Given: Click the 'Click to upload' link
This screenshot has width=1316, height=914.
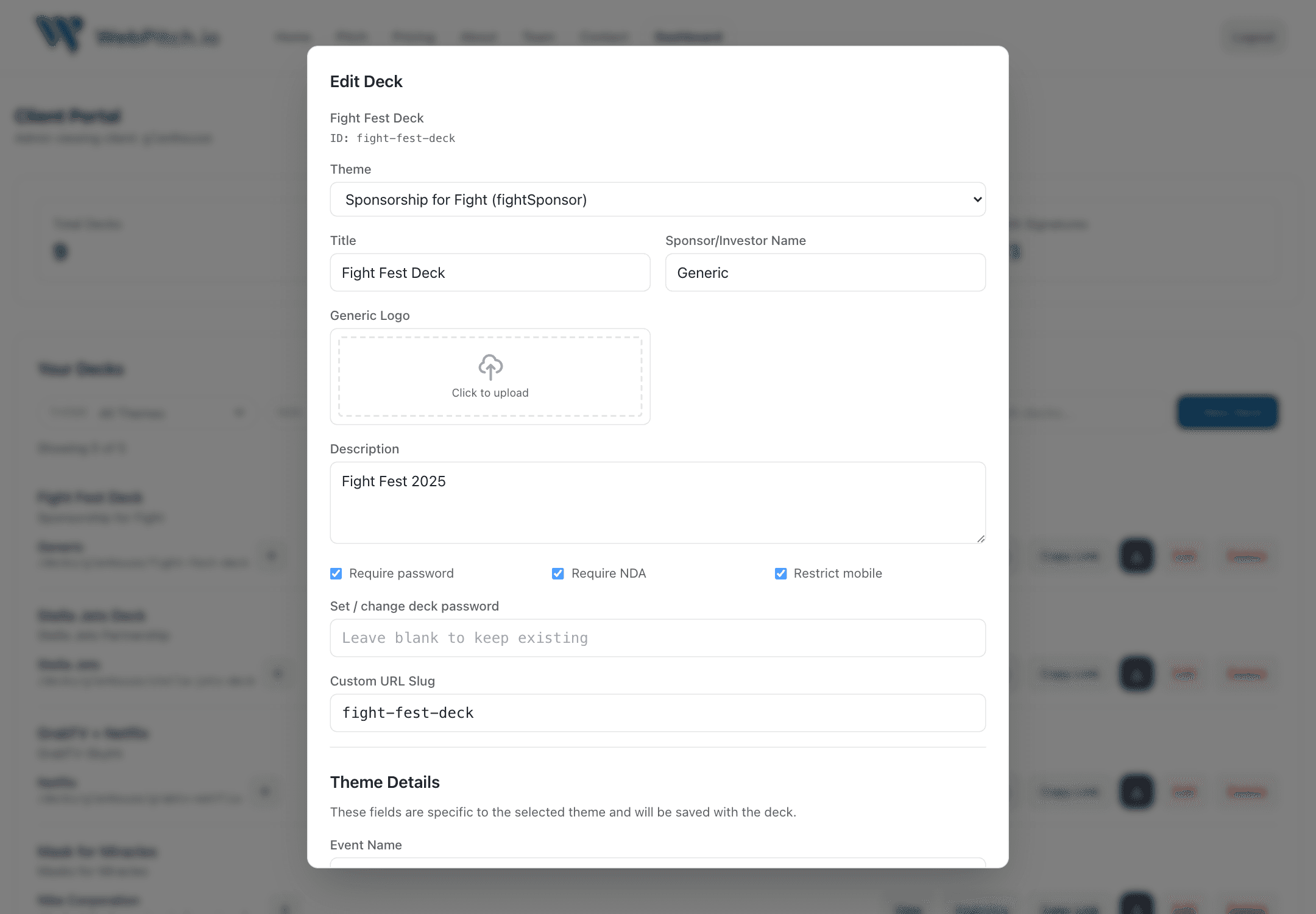Looking at the screenshot, I should (490, 392).
